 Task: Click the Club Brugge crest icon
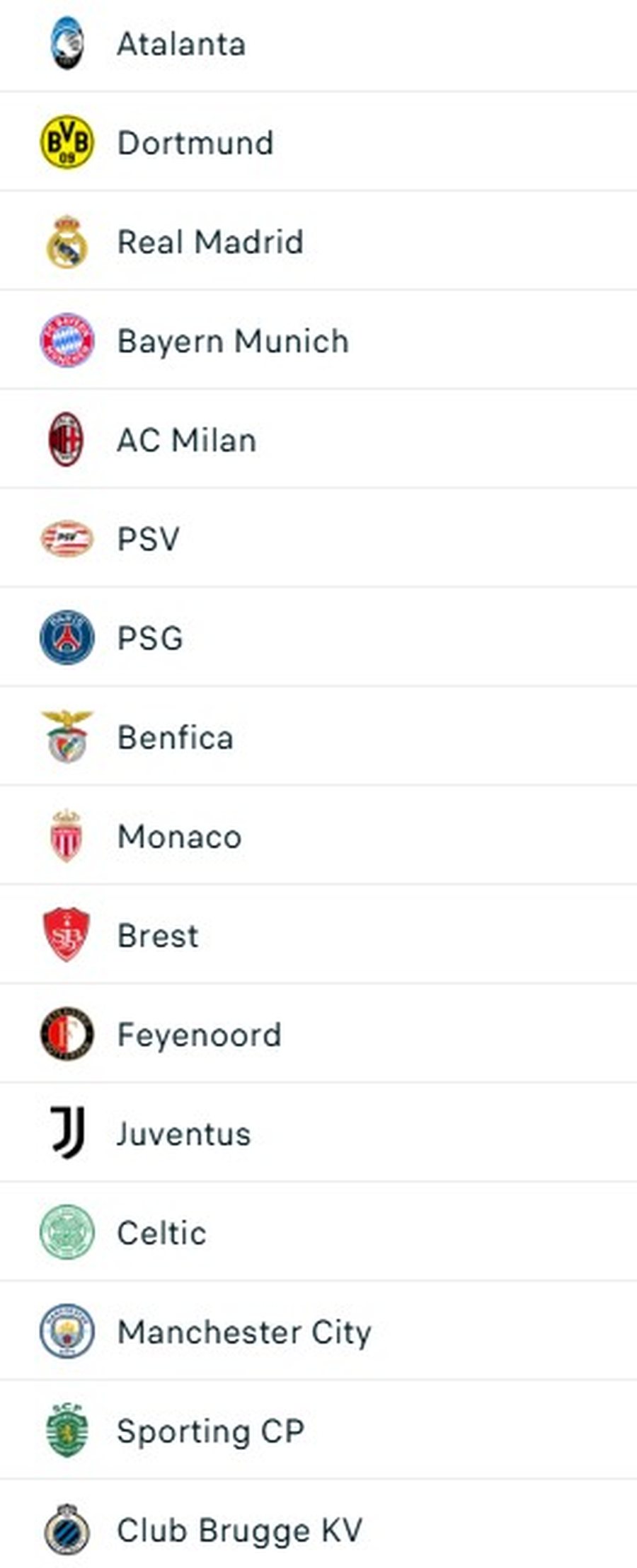[67, 1529]
